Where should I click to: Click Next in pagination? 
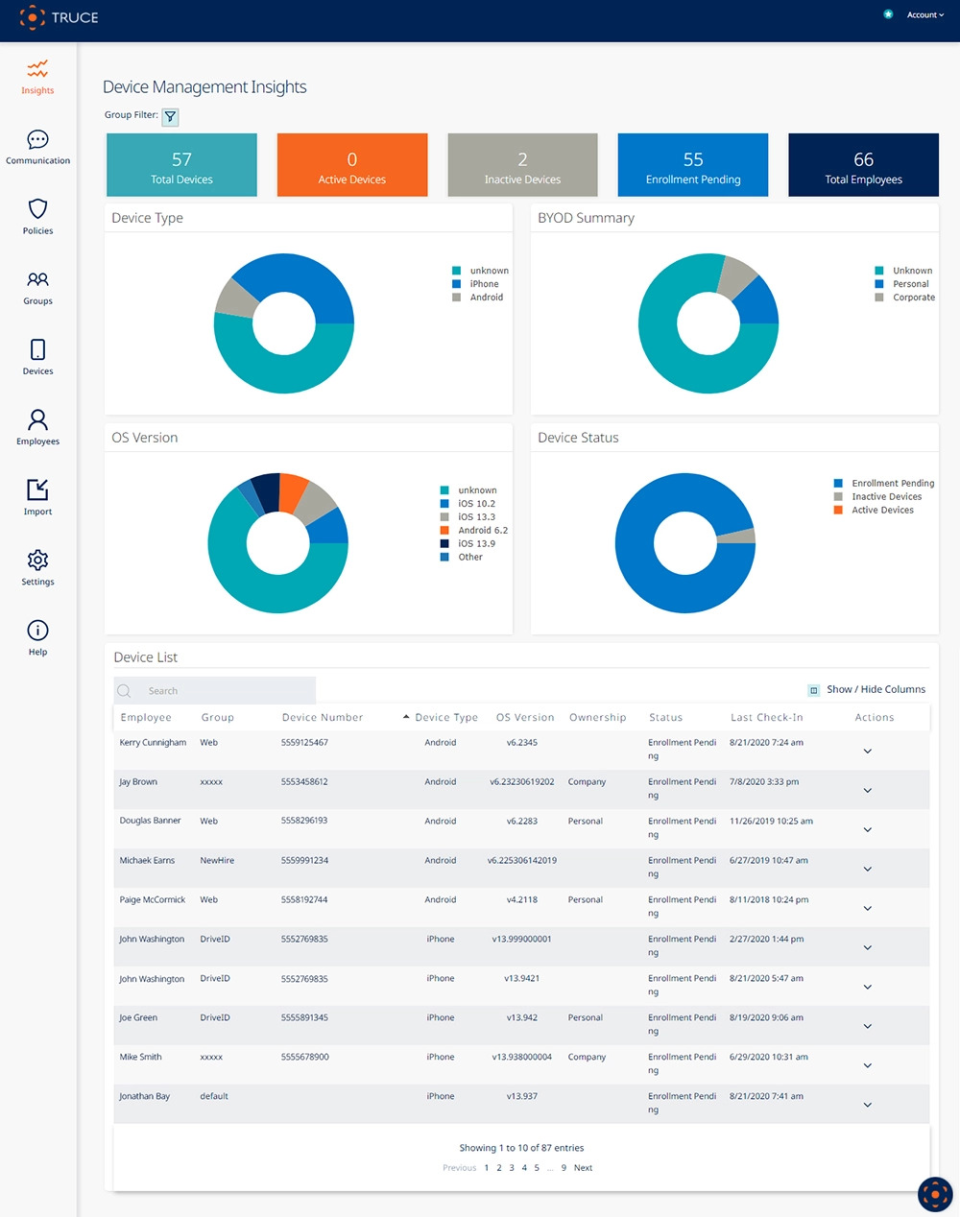[583, 1168]
